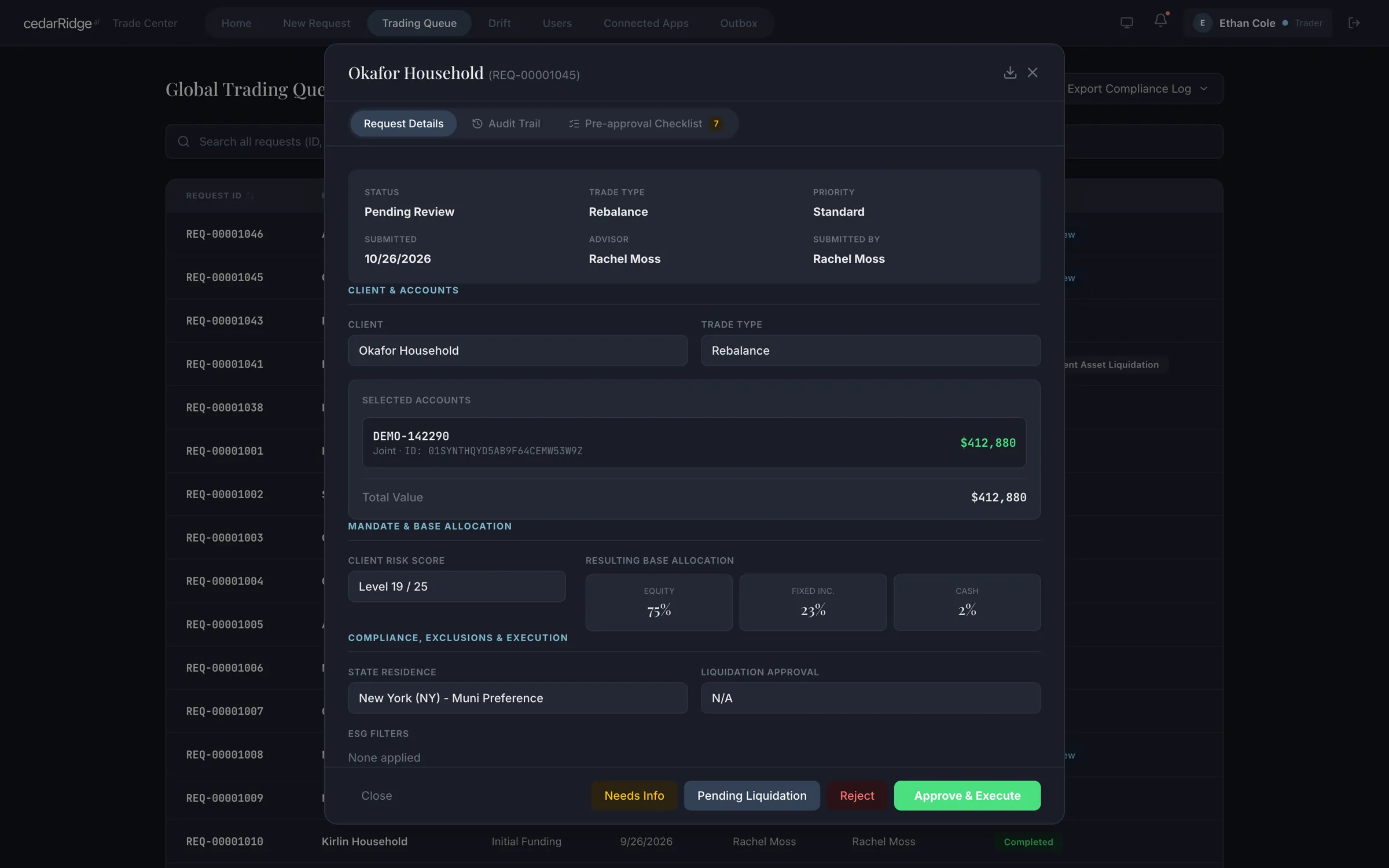Viewport: 1389px width, 868px height.
Task: Click the $412,880 account value
Action: pyautogui.click(x=988, y=443)
